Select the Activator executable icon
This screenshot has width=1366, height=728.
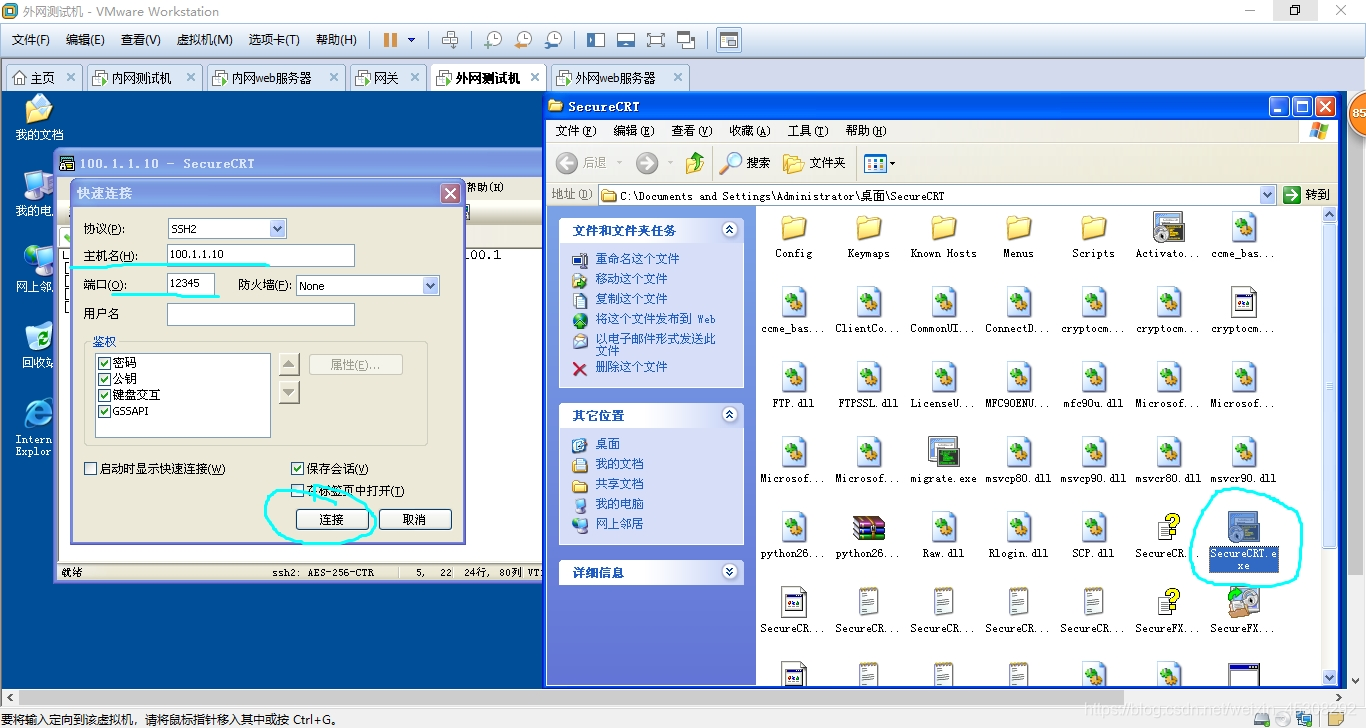click(1168, 236)
